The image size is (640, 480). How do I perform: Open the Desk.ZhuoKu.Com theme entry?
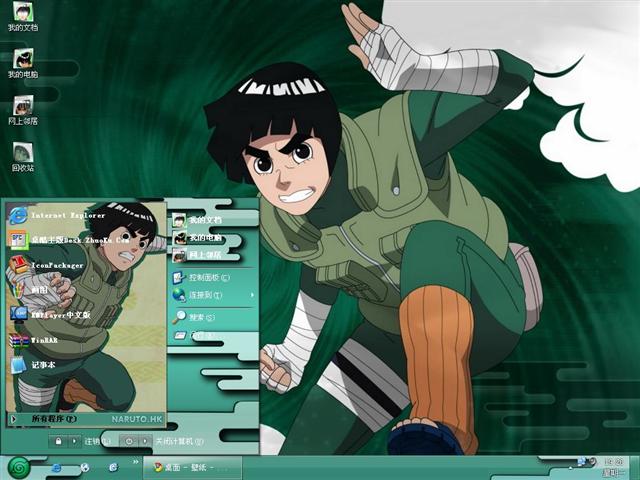coord(69,240)
